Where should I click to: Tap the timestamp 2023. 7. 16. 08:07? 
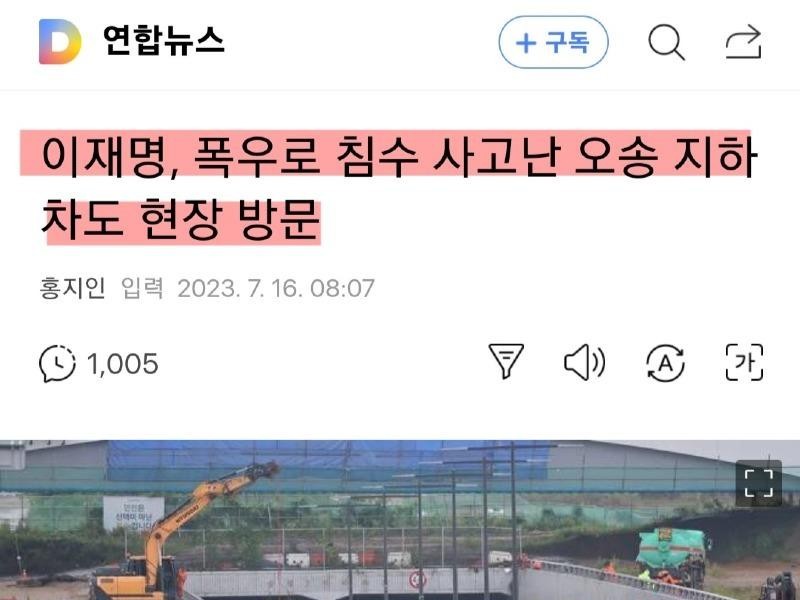276,289
